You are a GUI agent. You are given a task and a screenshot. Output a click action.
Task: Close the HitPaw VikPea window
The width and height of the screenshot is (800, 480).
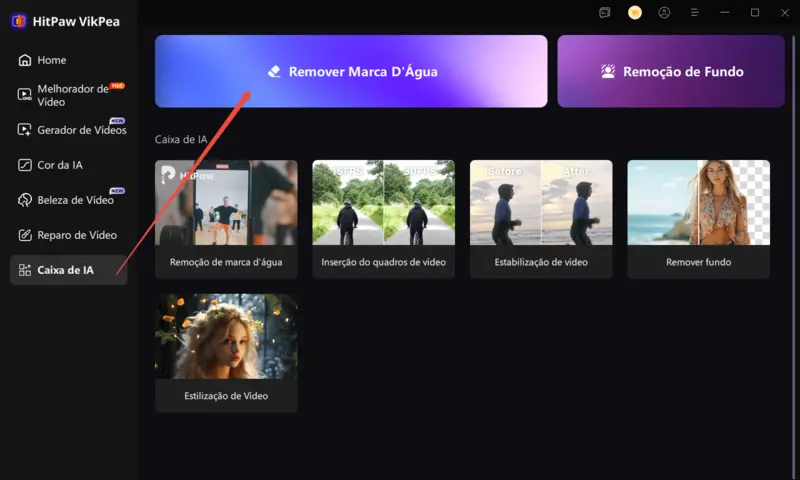[x=785, y=13]
